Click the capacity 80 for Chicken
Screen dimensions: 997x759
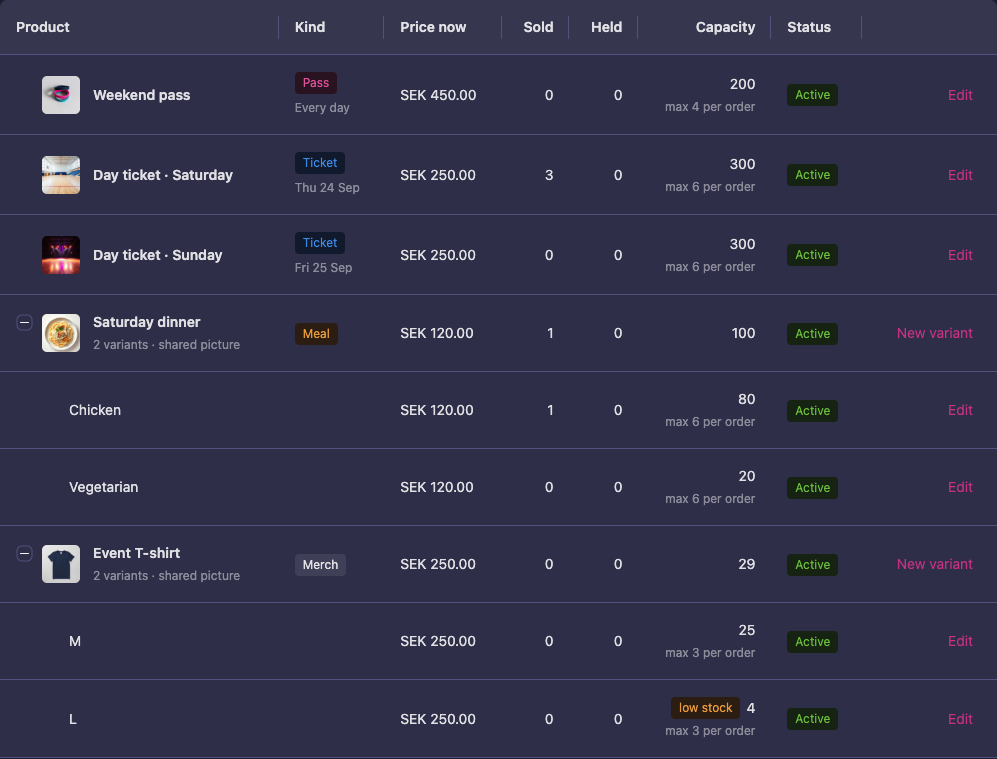[x=746, y=399]
